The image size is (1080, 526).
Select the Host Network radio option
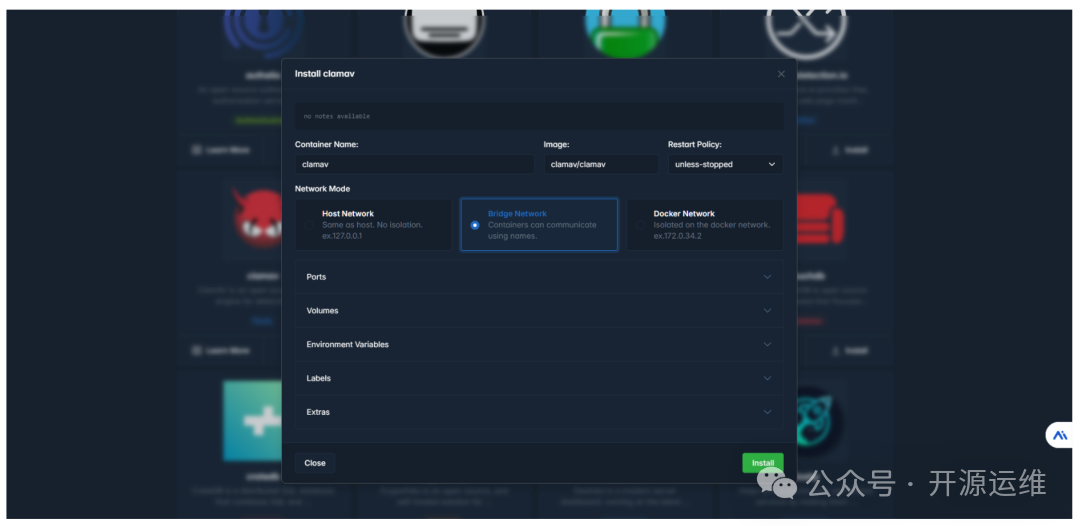click(x=309, y=225)
